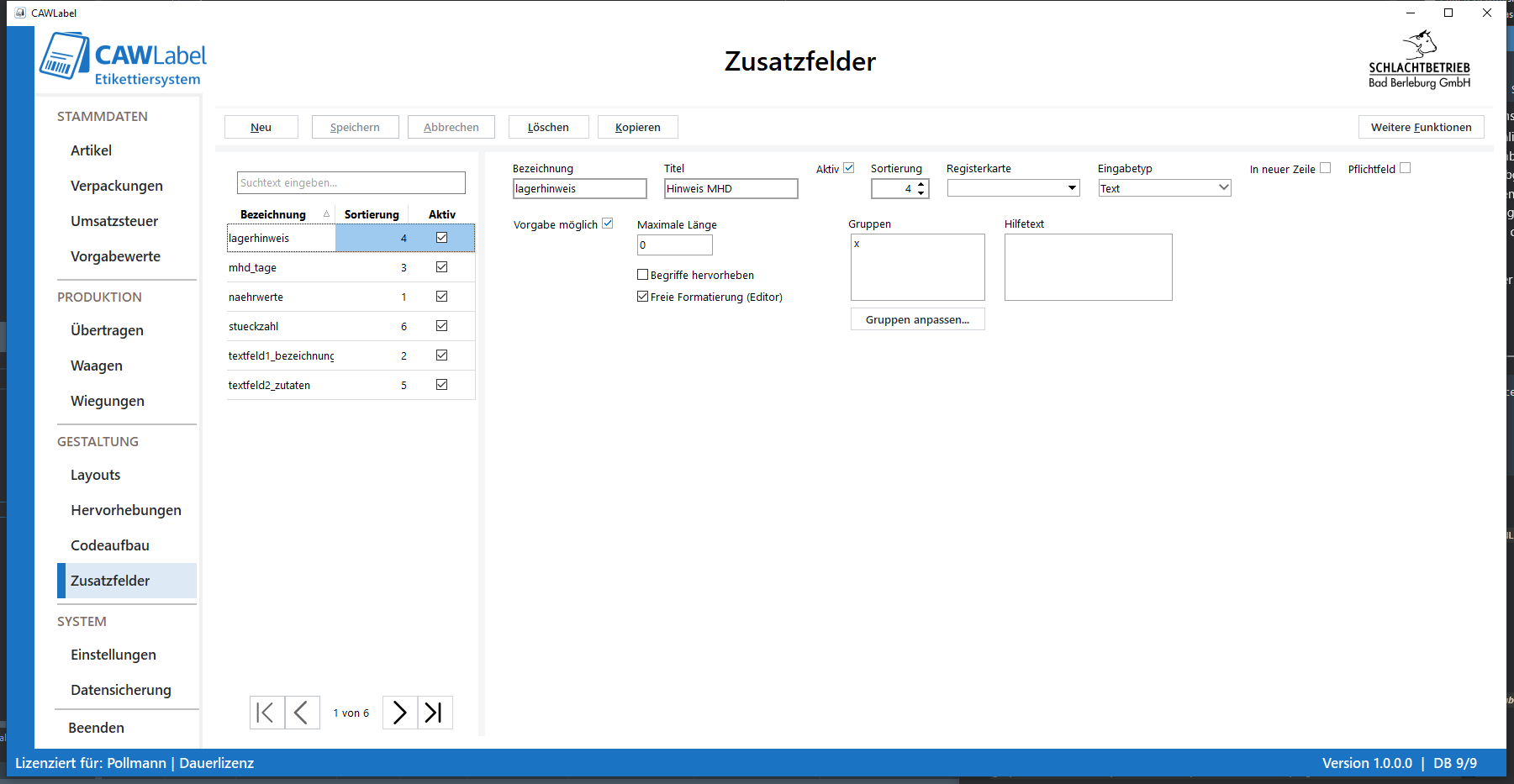Toggle Vorgabe möglich checkbox

click(608, 224)
